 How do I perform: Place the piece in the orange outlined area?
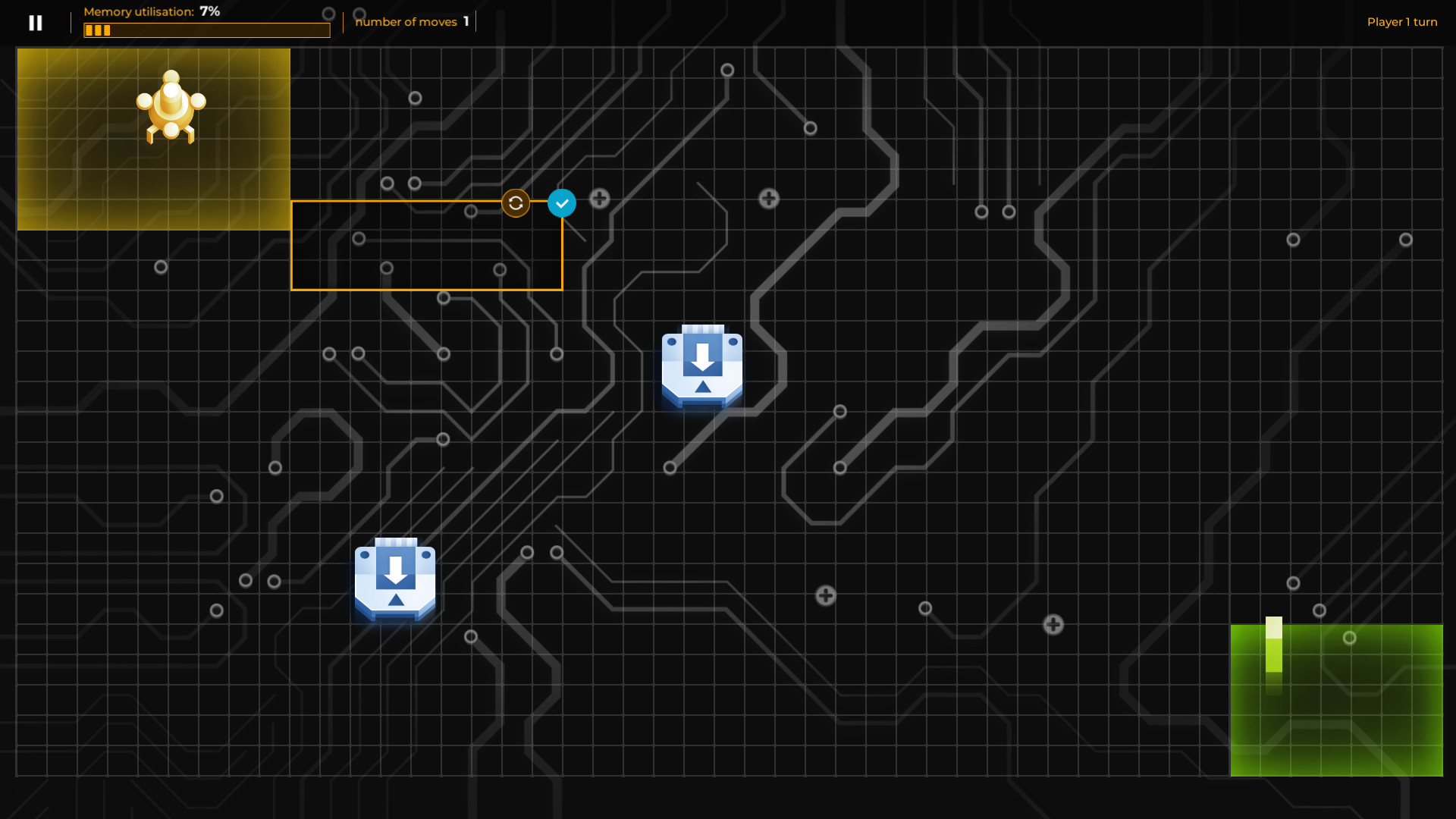(x=426, y=245)
